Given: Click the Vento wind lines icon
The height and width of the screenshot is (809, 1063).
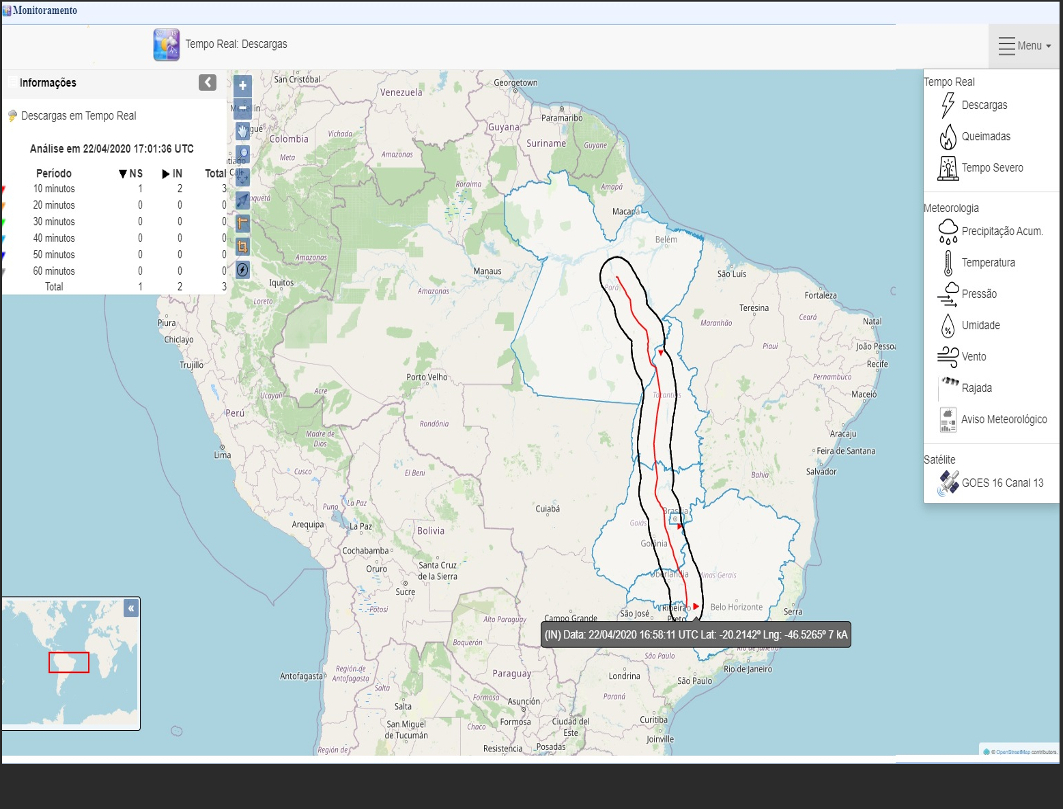Looking at the screenshot, I should (948, 356).
